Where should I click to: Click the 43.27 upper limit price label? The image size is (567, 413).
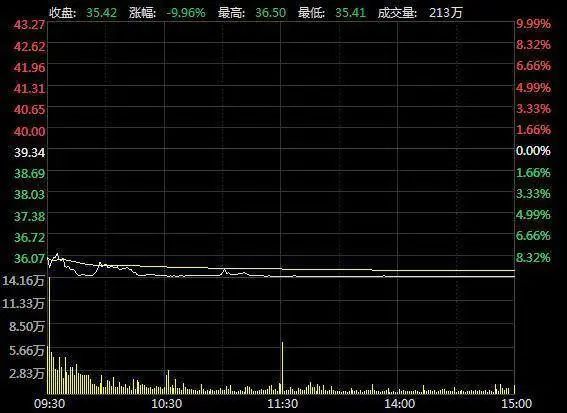click(x=30, y=25)
